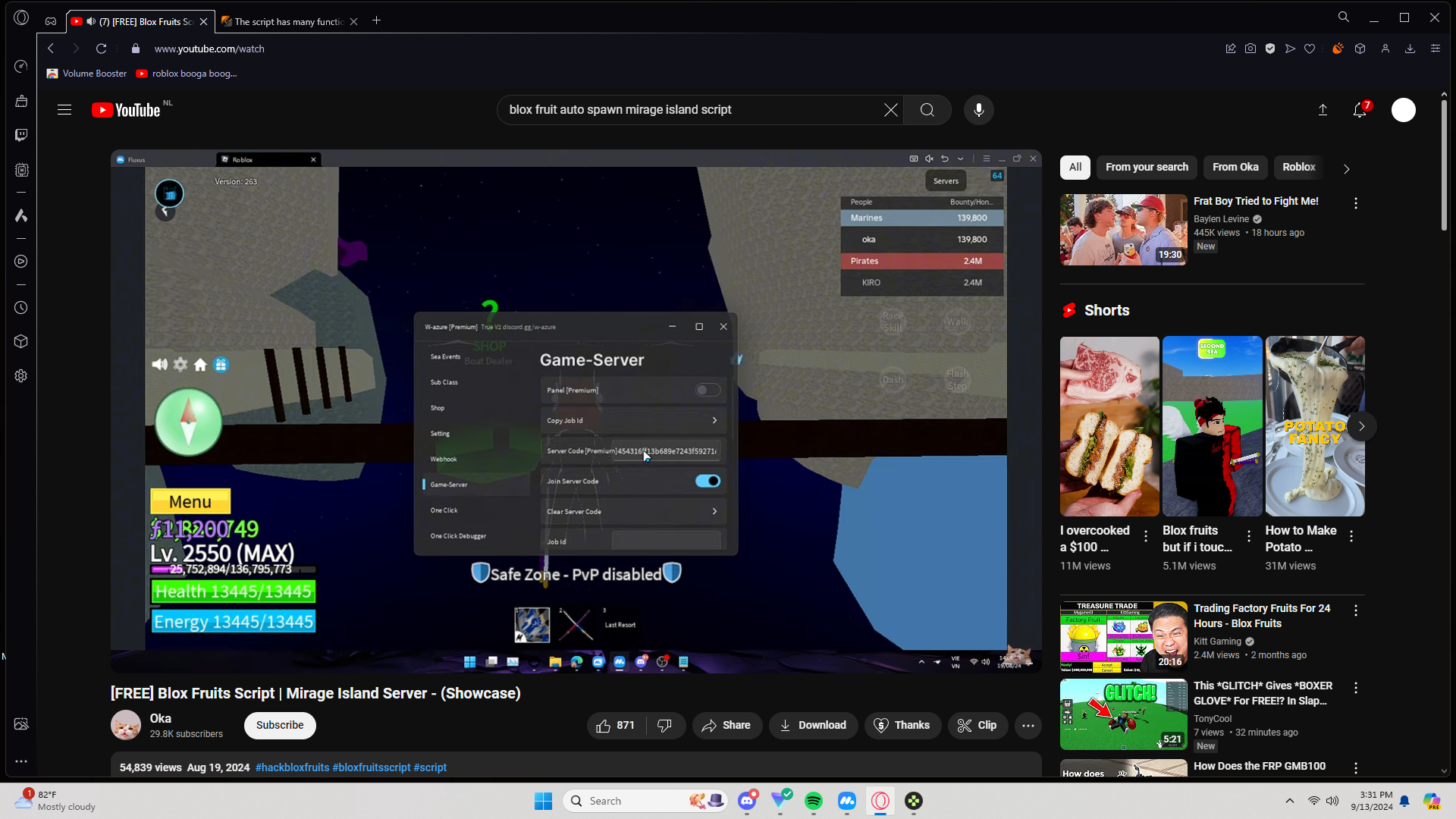Image resolution: width=1456 pixels, height=819 pixels.
Task: Select the Roblox filter chip
Action: (1299, 167)
